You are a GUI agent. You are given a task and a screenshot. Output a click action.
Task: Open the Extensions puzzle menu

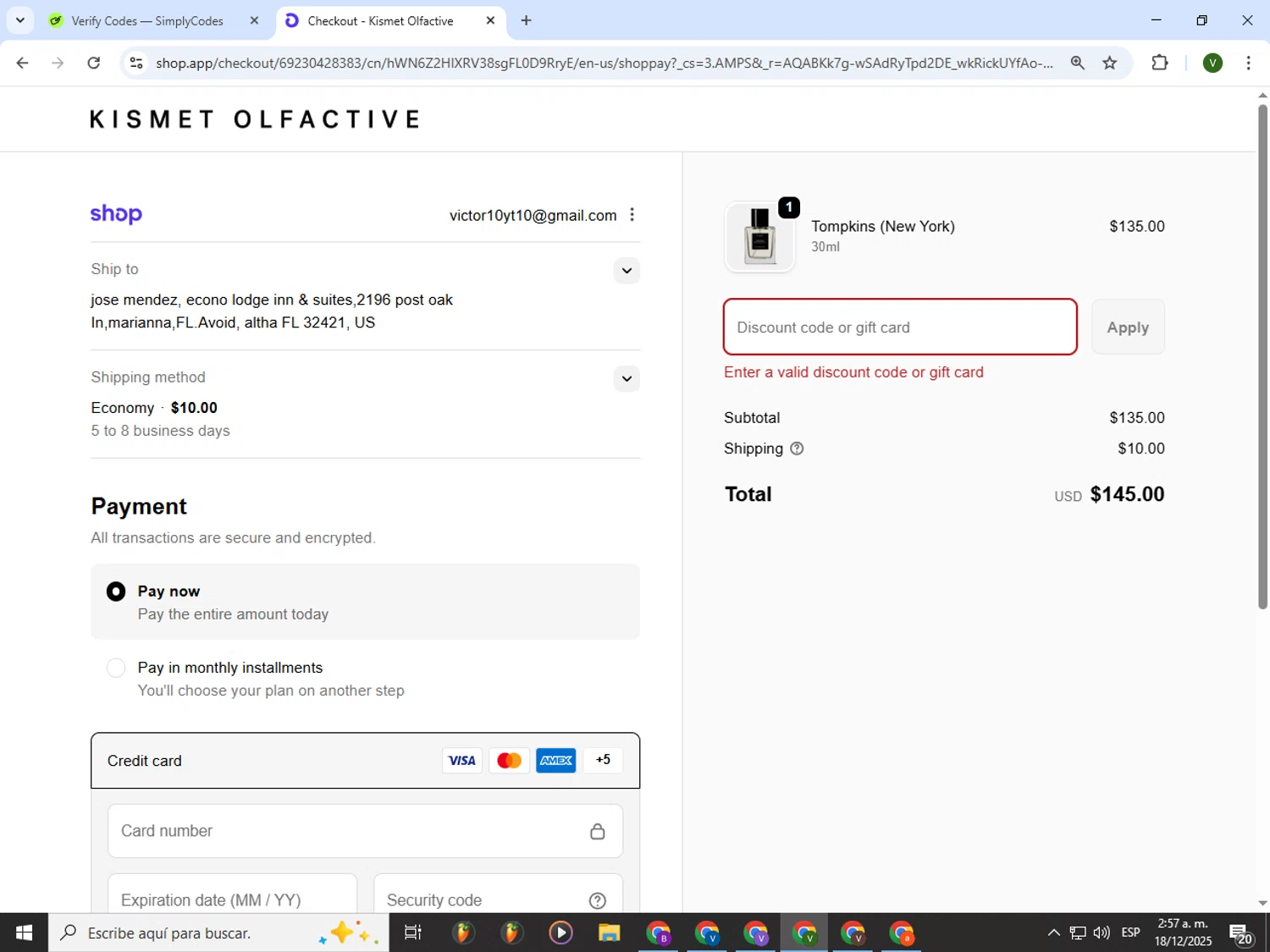point(1160,63)
